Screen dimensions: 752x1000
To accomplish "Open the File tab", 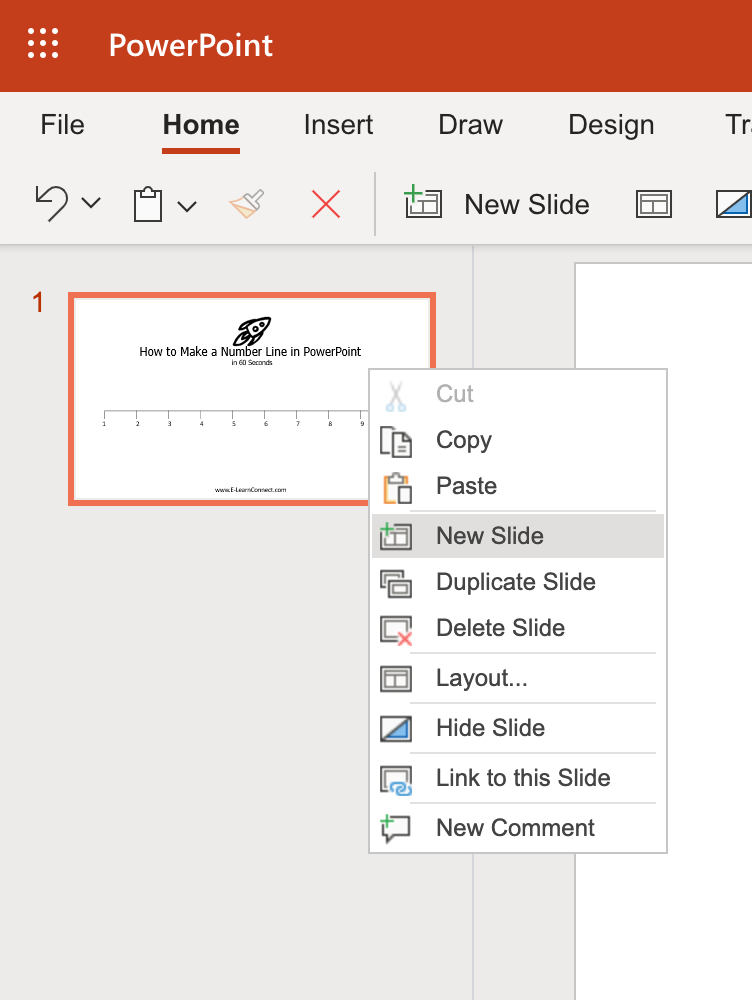I will coord(63,124).
